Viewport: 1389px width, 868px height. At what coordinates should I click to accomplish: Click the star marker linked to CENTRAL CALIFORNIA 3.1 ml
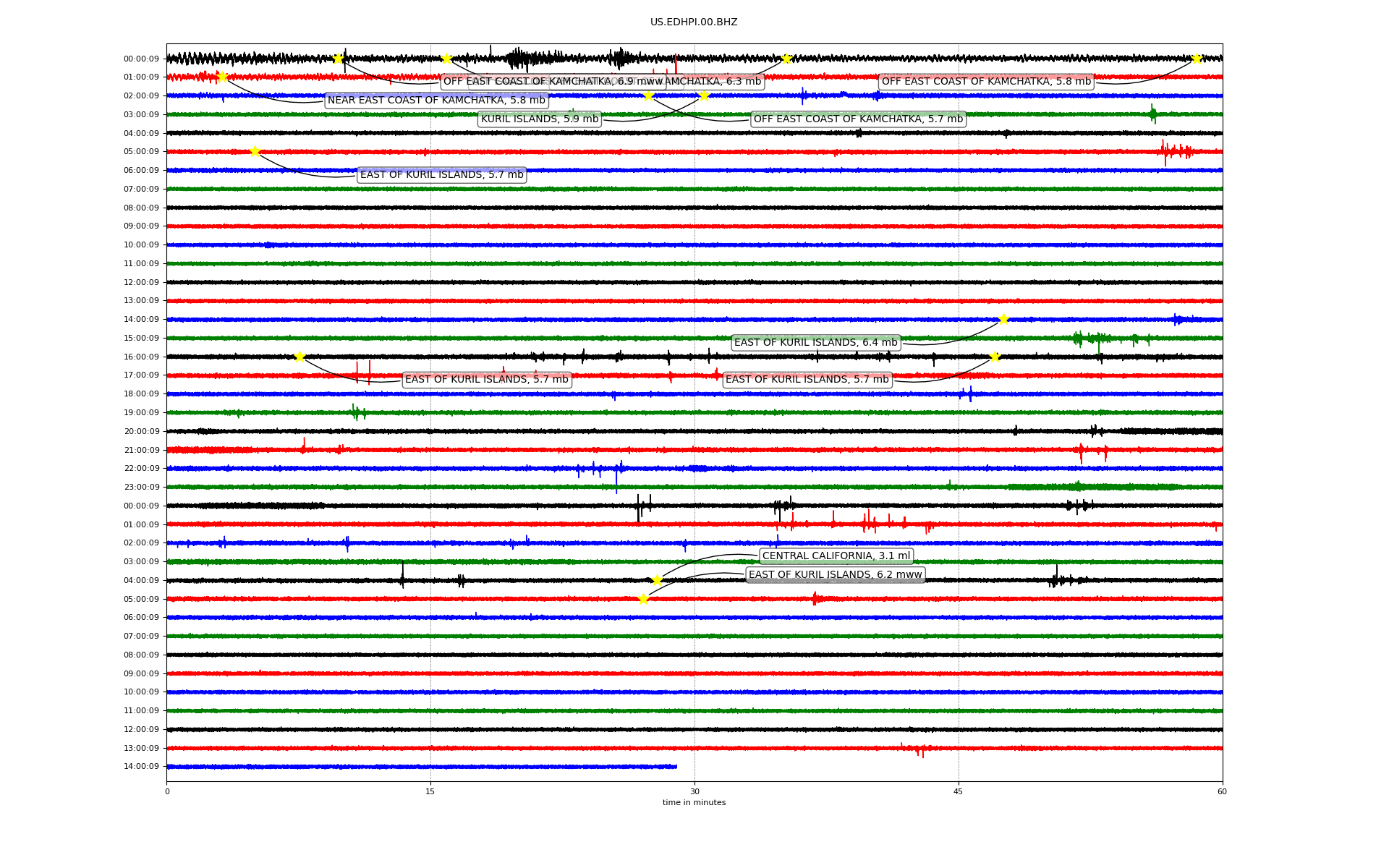pos(657,580)
